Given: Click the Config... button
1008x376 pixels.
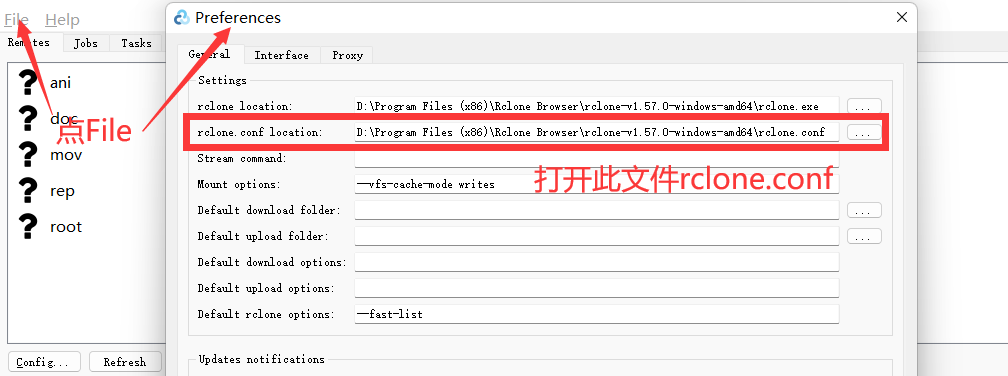Looking at the screenshot, I should point(44,362).
